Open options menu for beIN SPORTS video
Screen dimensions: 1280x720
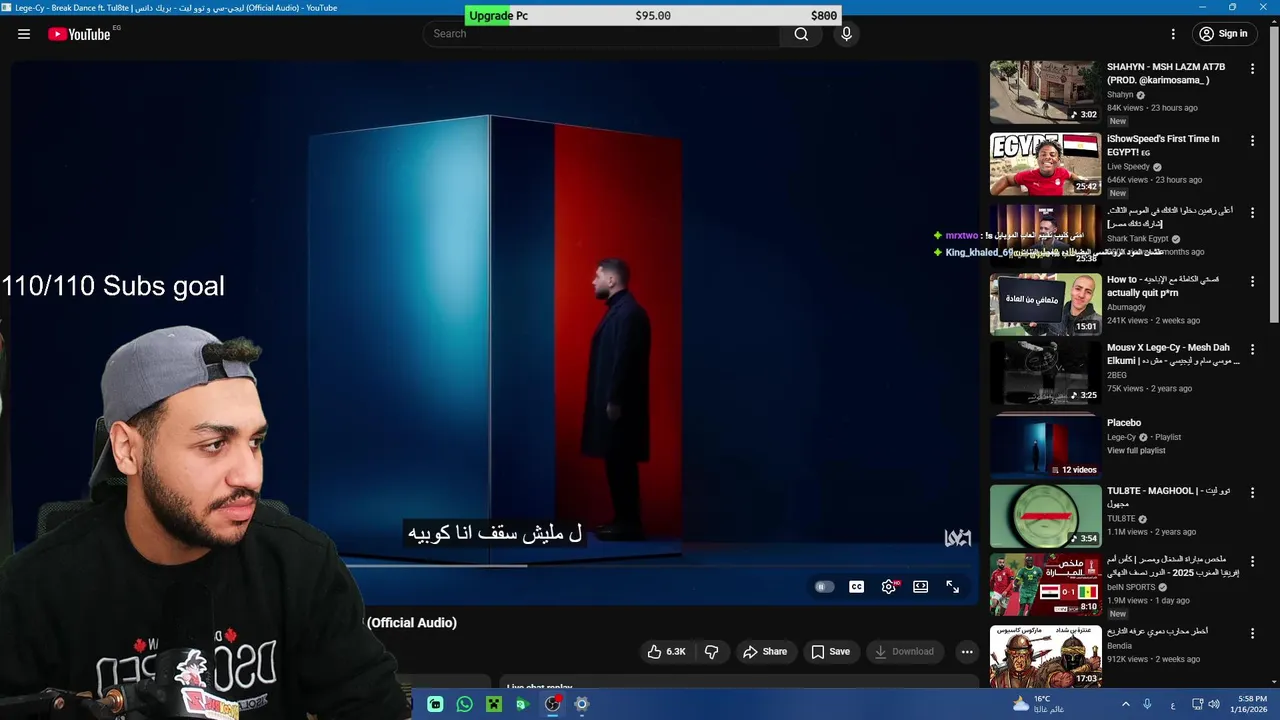[1252, 562]
